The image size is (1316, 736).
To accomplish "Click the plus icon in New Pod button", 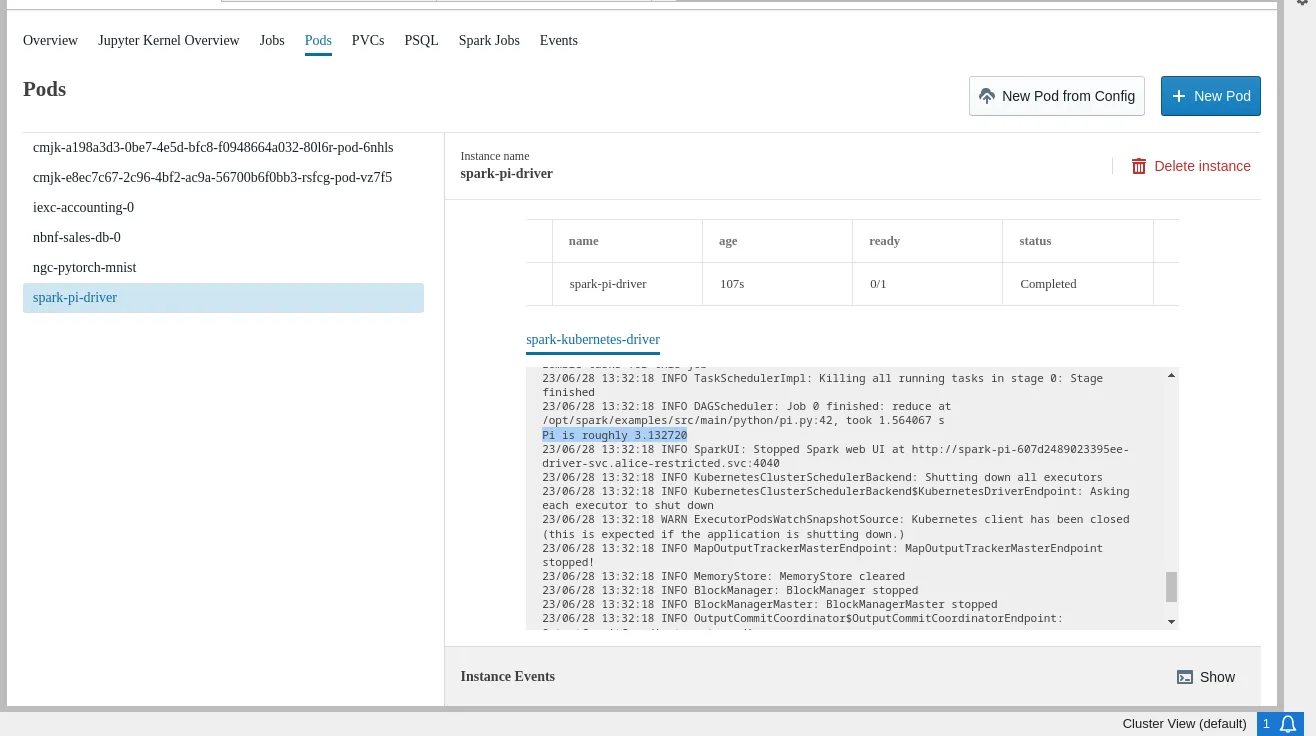I will click(x=1178, y=96).
